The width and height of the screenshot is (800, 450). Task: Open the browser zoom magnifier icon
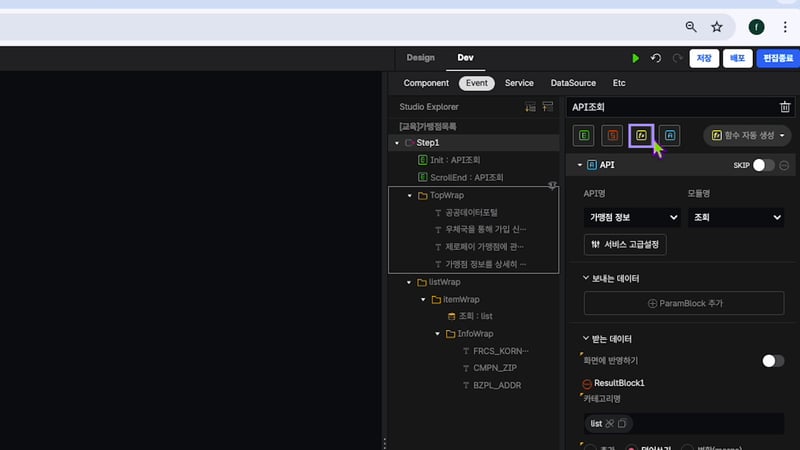pyautogui.click(x=691, y=27)
